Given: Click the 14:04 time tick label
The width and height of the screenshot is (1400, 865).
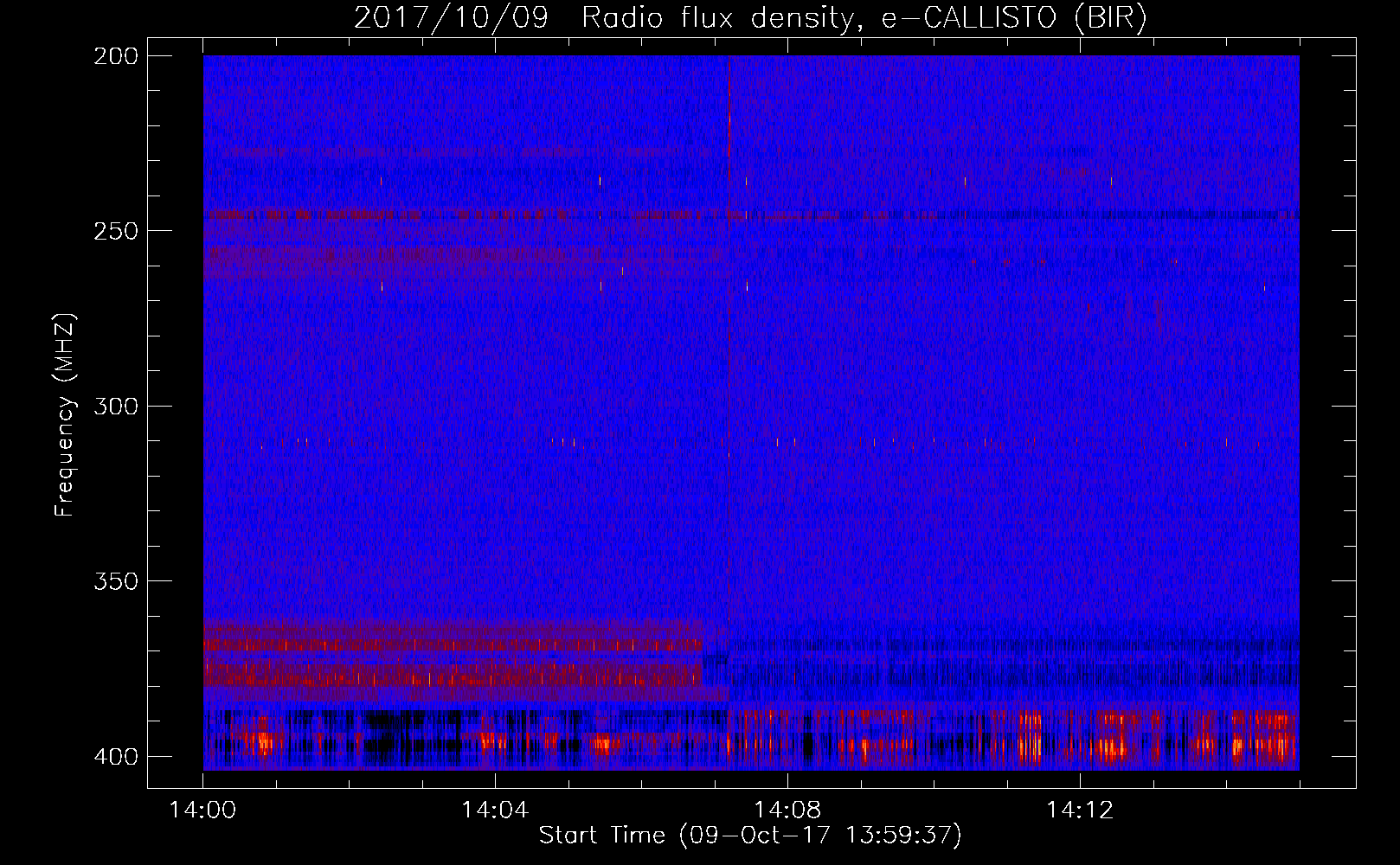Looking at the screenshot, I should click(x=495, y=811).
